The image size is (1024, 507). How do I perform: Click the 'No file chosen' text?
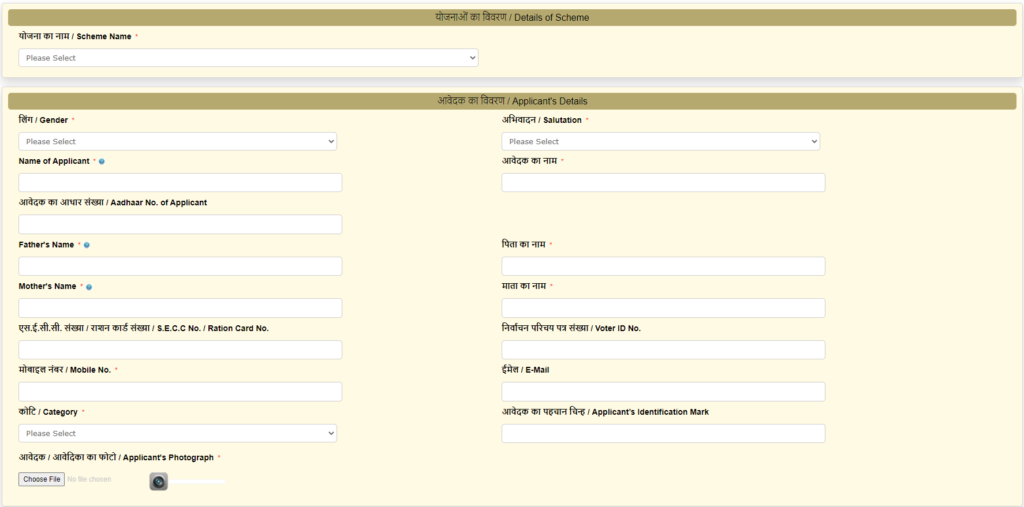click(89, 480)
